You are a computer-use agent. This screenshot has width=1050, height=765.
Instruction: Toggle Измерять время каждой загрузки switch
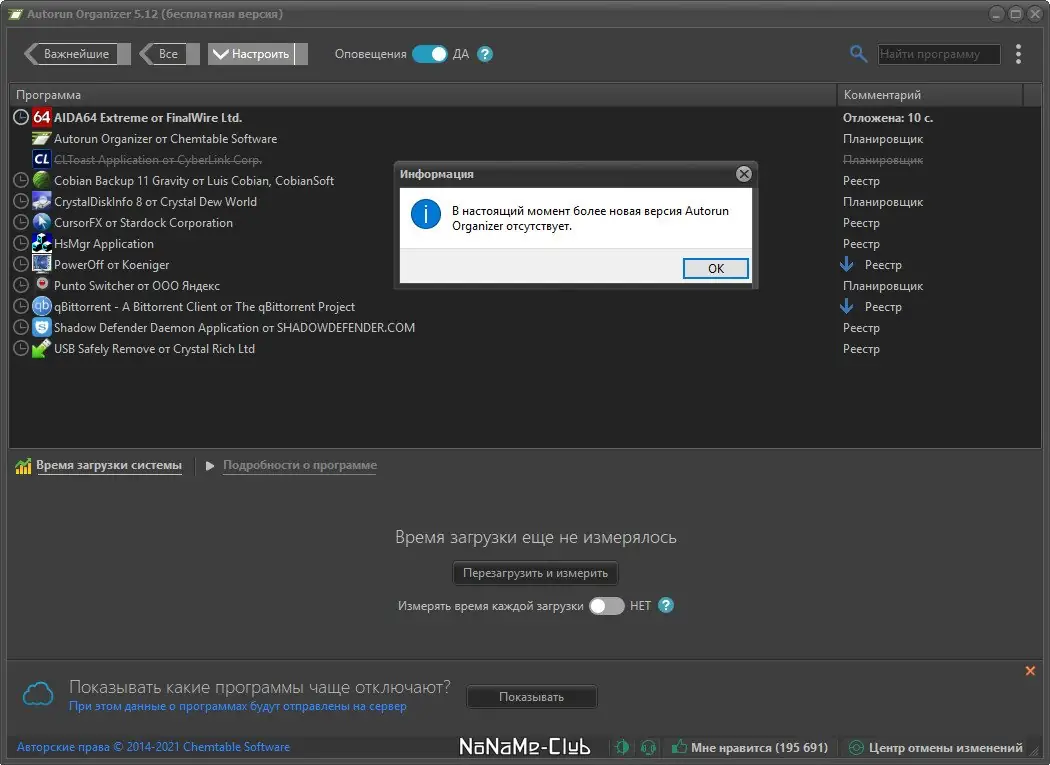coord(606,606)
